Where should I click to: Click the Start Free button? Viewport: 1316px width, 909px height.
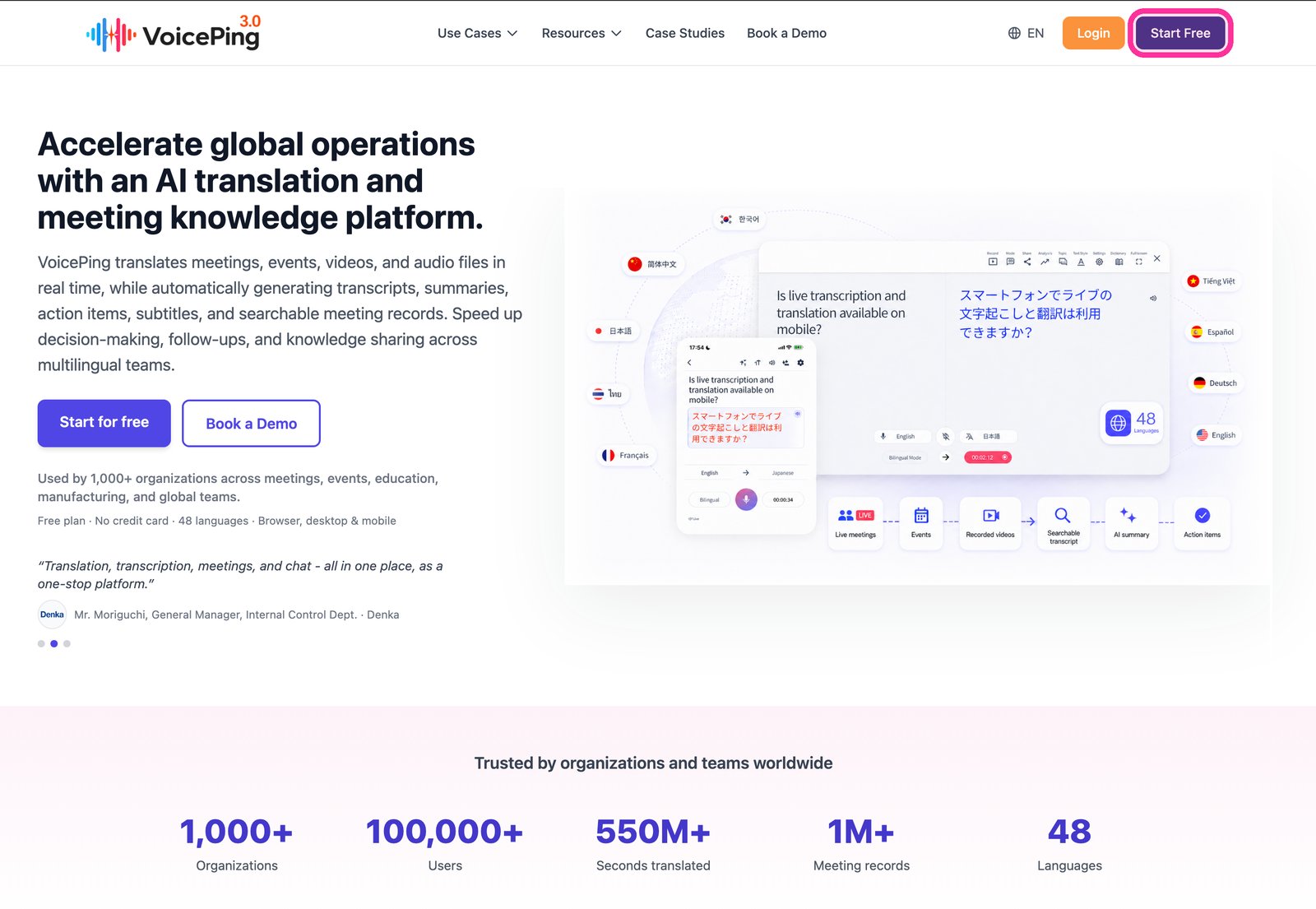tap(1180, 33)
